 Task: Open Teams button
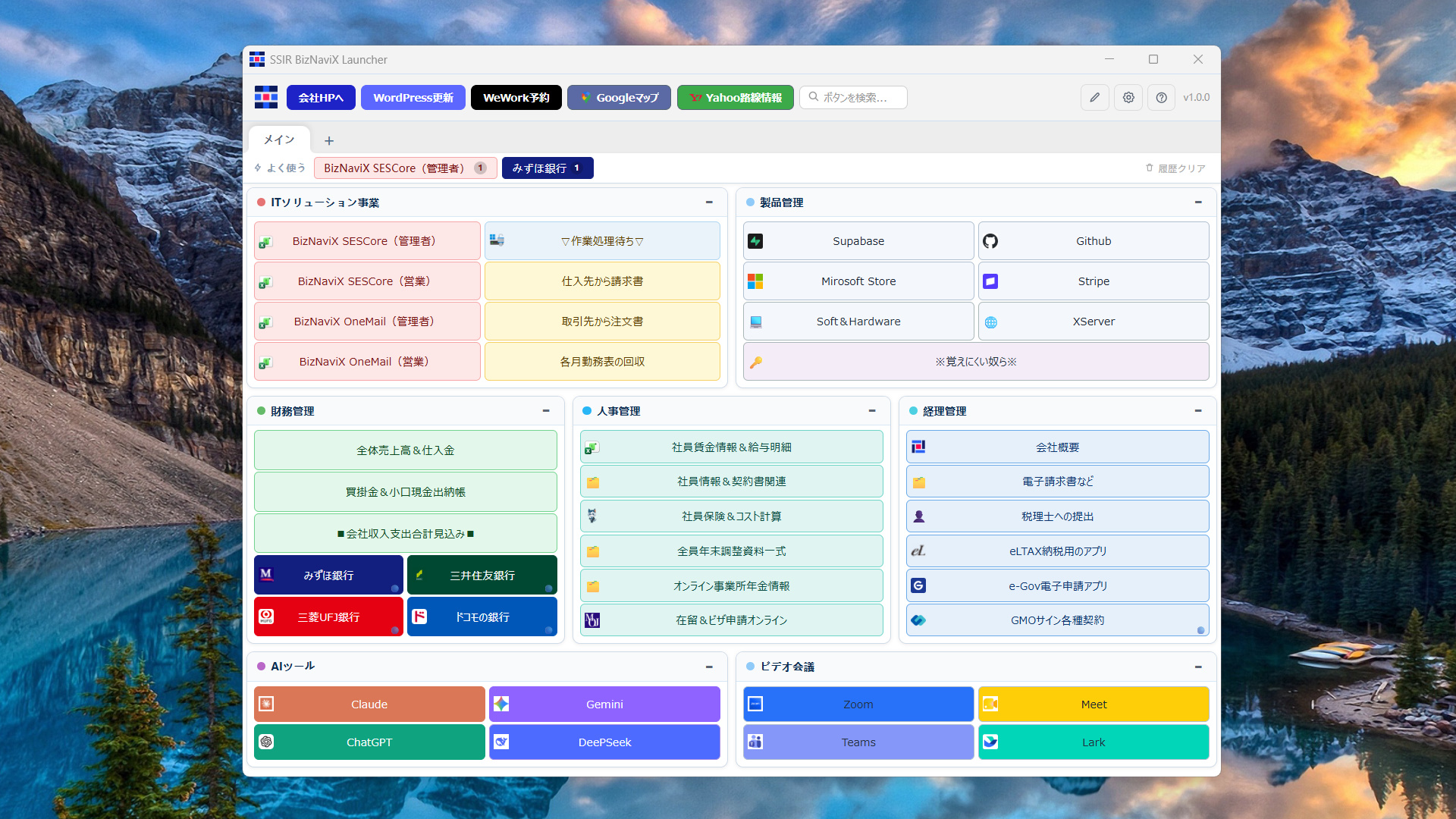(x=858, y=742)
